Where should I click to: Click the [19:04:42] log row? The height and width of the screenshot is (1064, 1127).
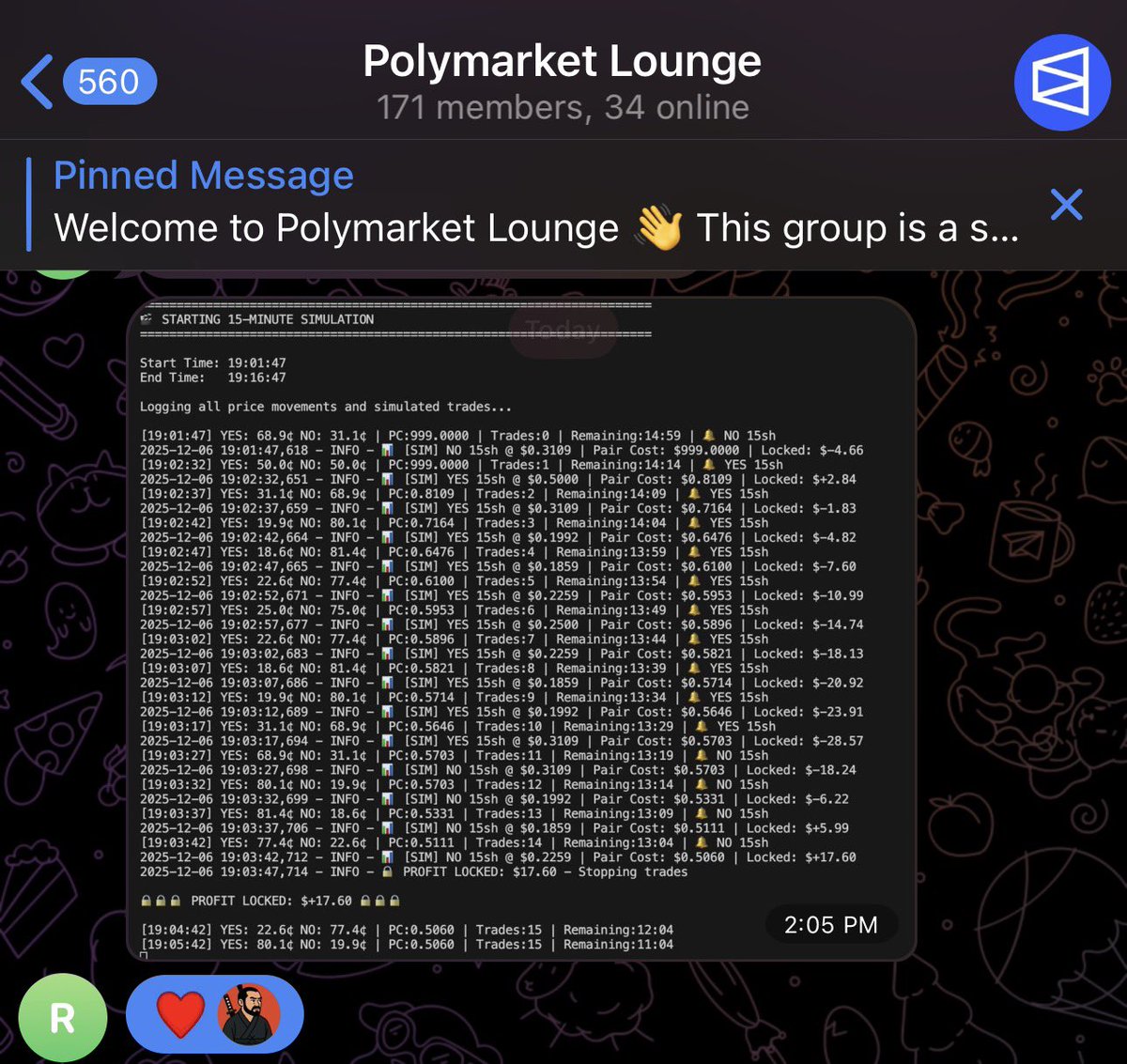[407, 930]
